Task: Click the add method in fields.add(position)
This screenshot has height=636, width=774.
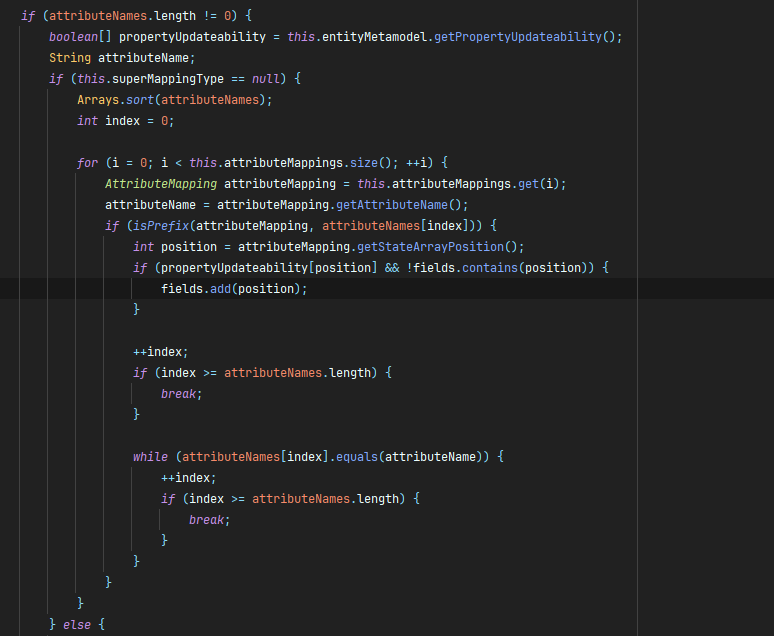Action: (220, 289)
